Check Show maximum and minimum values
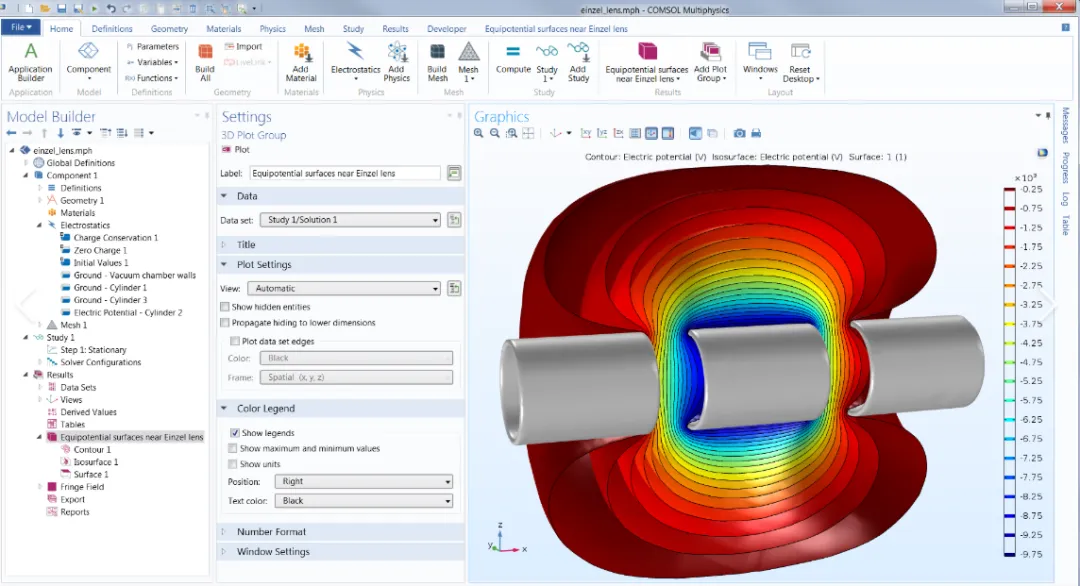The image size is (1080, 586). [x=233, y=448]
